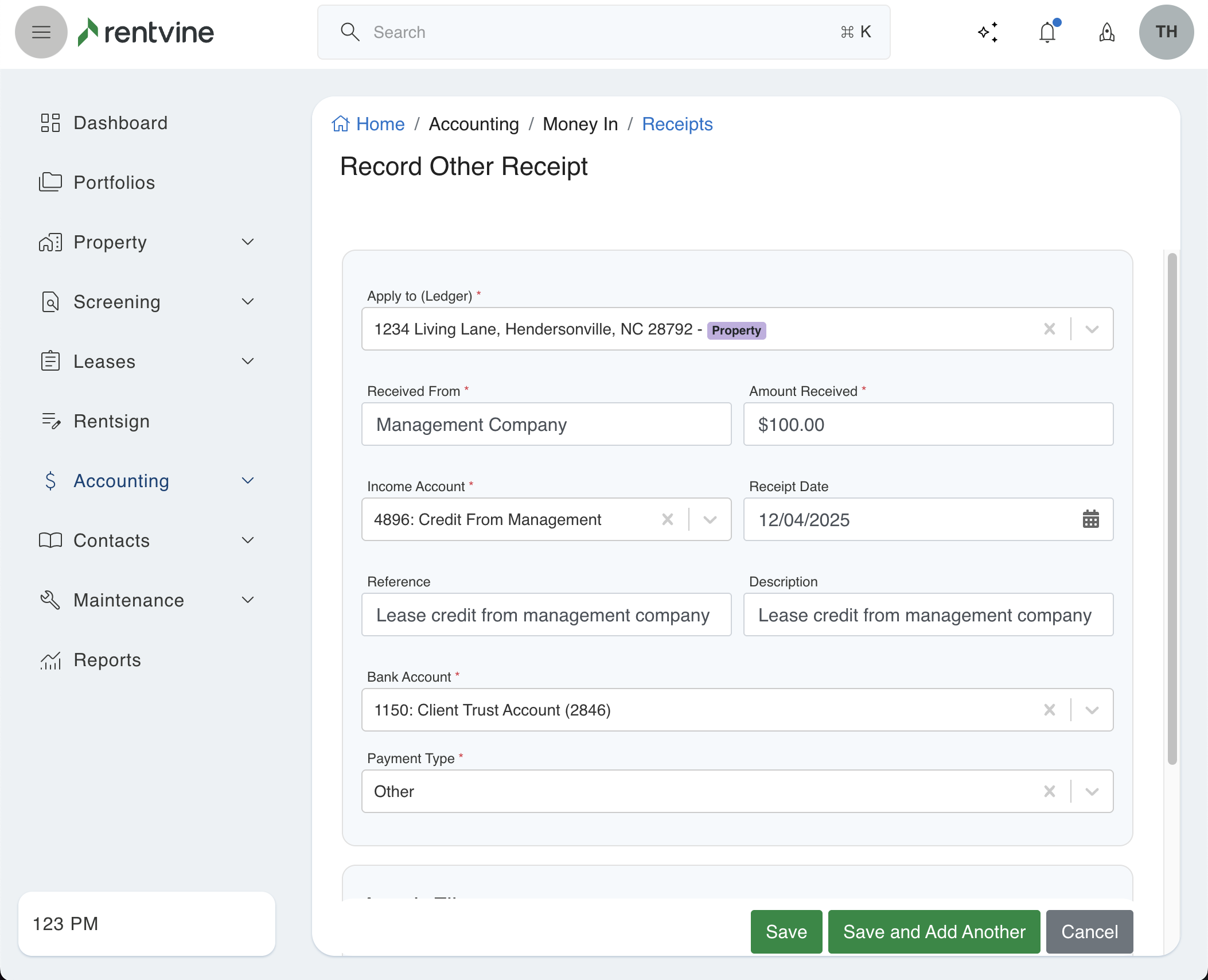Clear the Income Account selection

[667, 519]
